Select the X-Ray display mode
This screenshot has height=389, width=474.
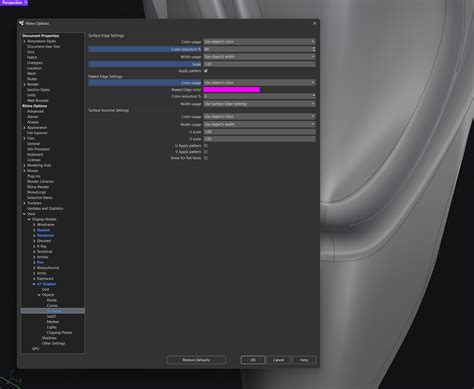pyautogui.click(x=42, y=246)
